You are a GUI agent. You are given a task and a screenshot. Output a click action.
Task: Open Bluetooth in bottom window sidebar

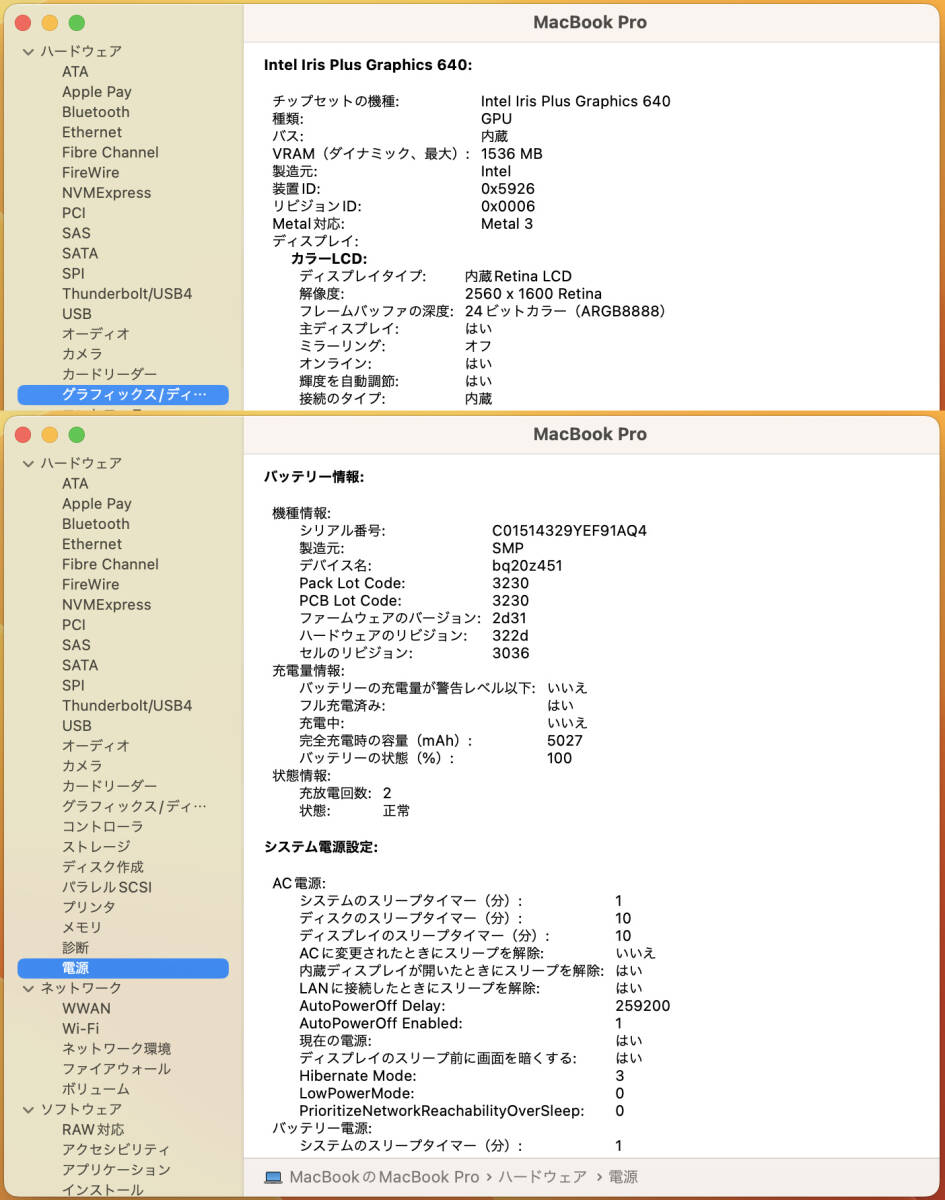96,524
